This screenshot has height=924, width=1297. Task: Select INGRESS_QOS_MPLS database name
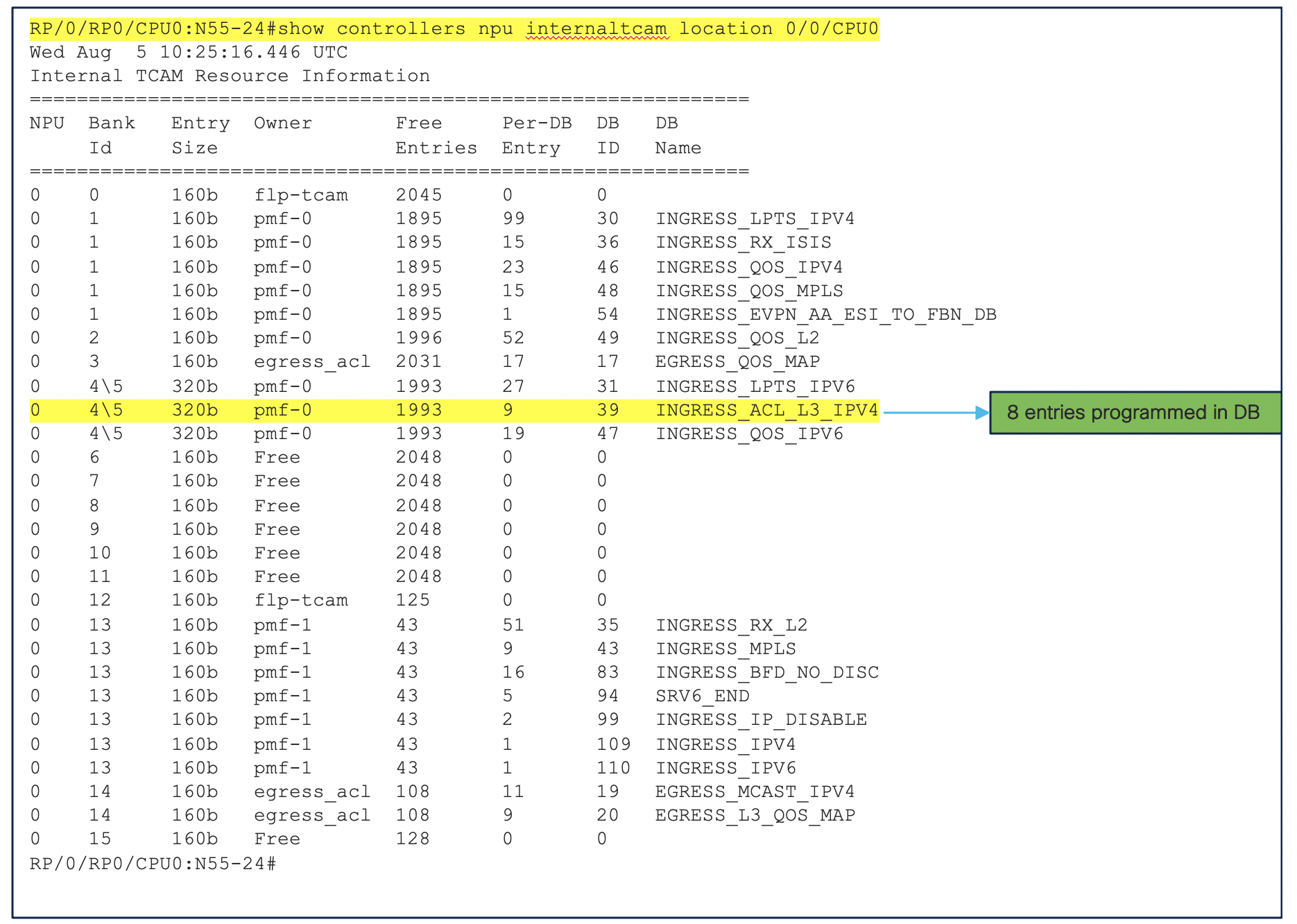pos(749,291)
